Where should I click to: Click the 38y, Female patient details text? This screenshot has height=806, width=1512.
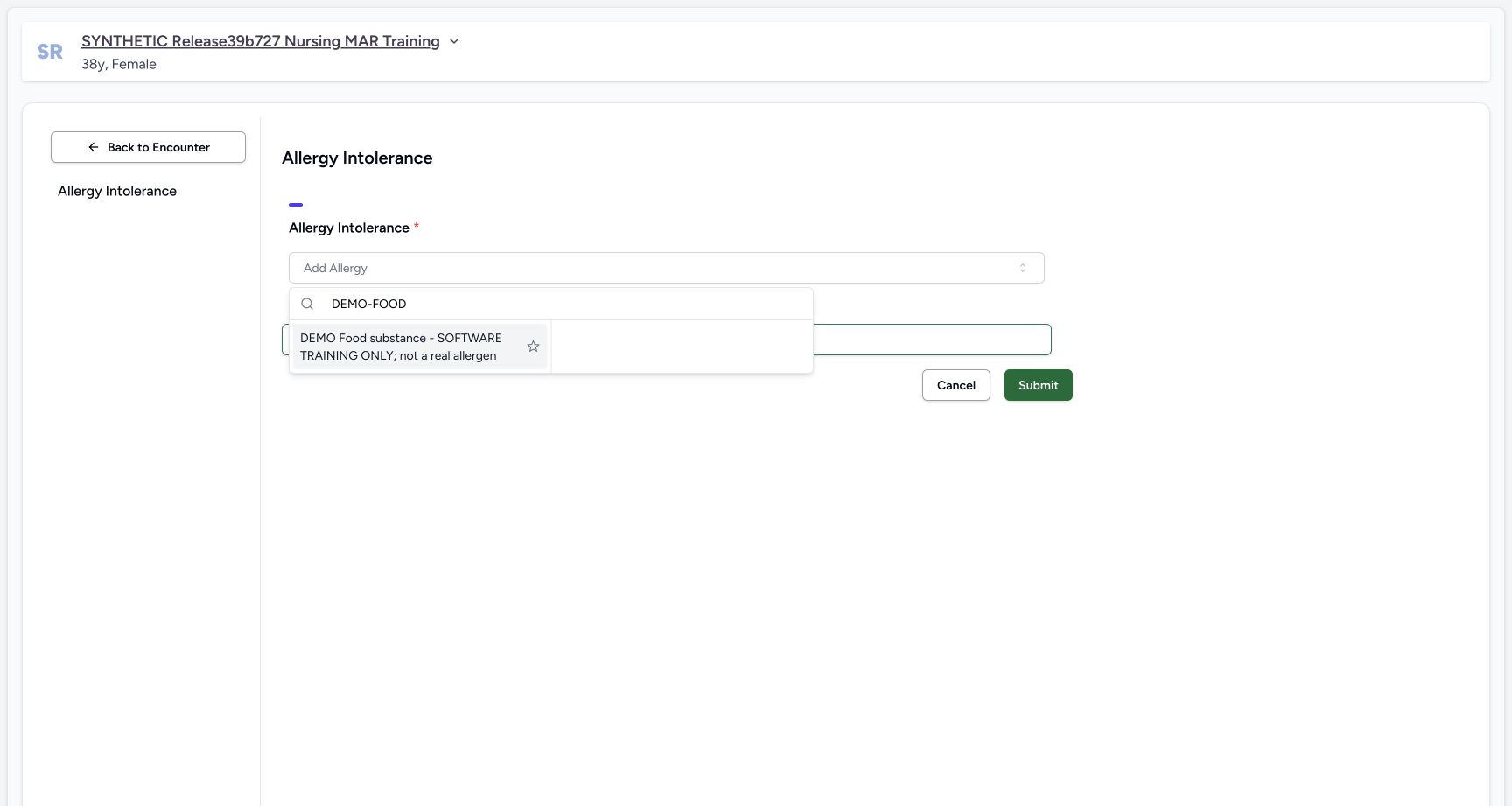pos(119,64)
